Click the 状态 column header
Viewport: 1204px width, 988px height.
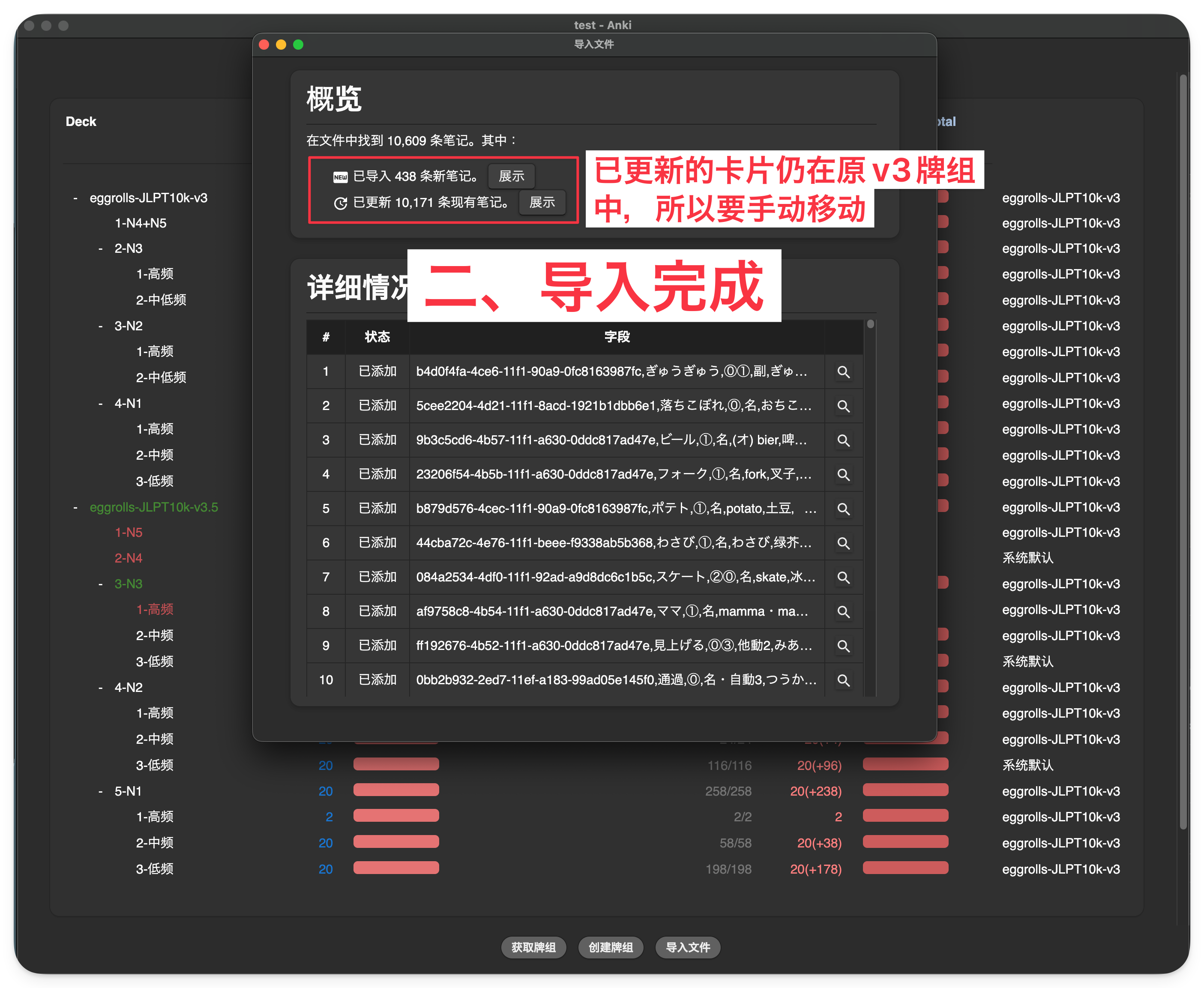(x=377, y=337)
